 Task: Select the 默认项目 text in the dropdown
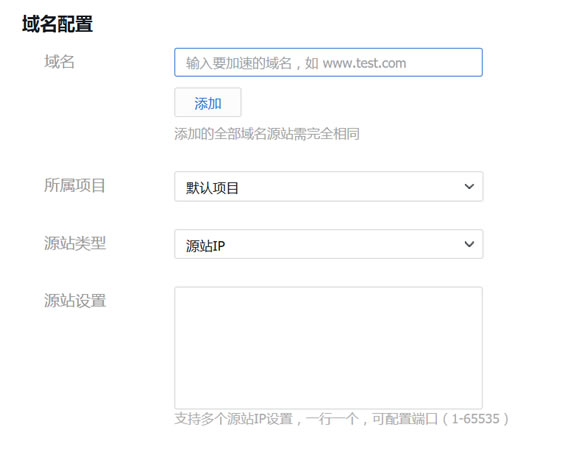tap(212, 188)
